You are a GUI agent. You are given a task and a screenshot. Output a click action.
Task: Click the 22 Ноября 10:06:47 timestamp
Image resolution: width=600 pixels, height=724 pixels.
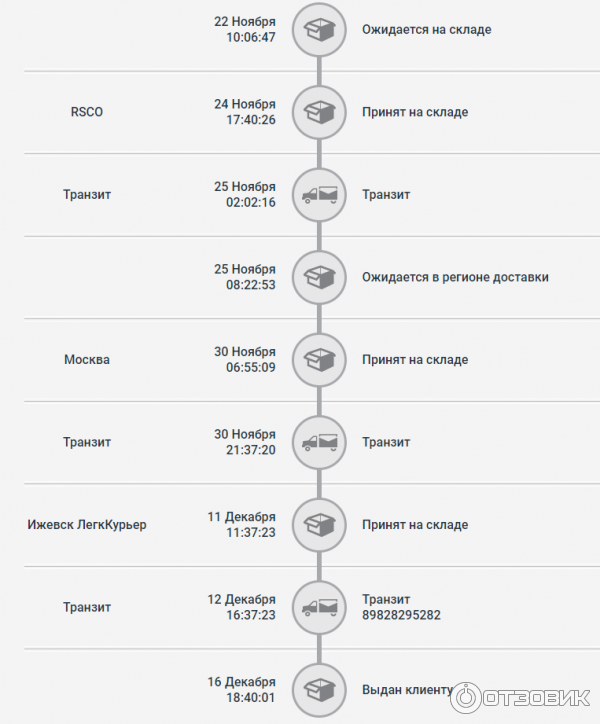tap(245, 30)
